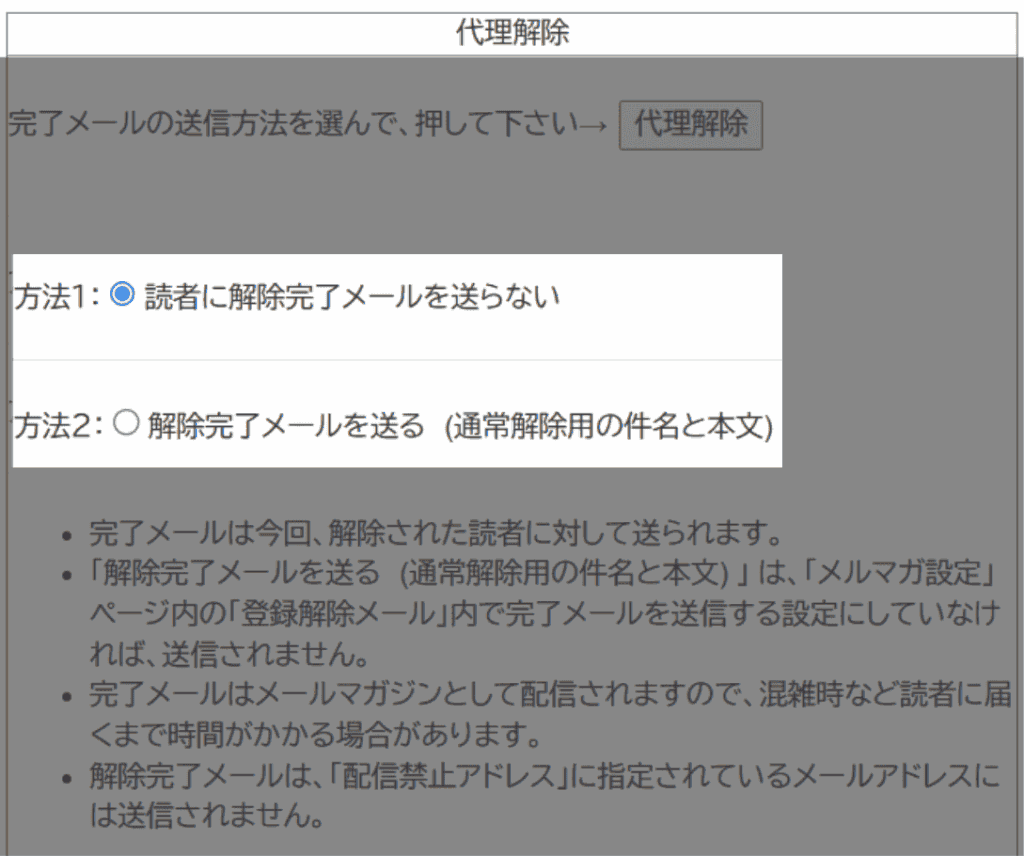
Task: Click the 方法2: label
Action: coord(58,426)
